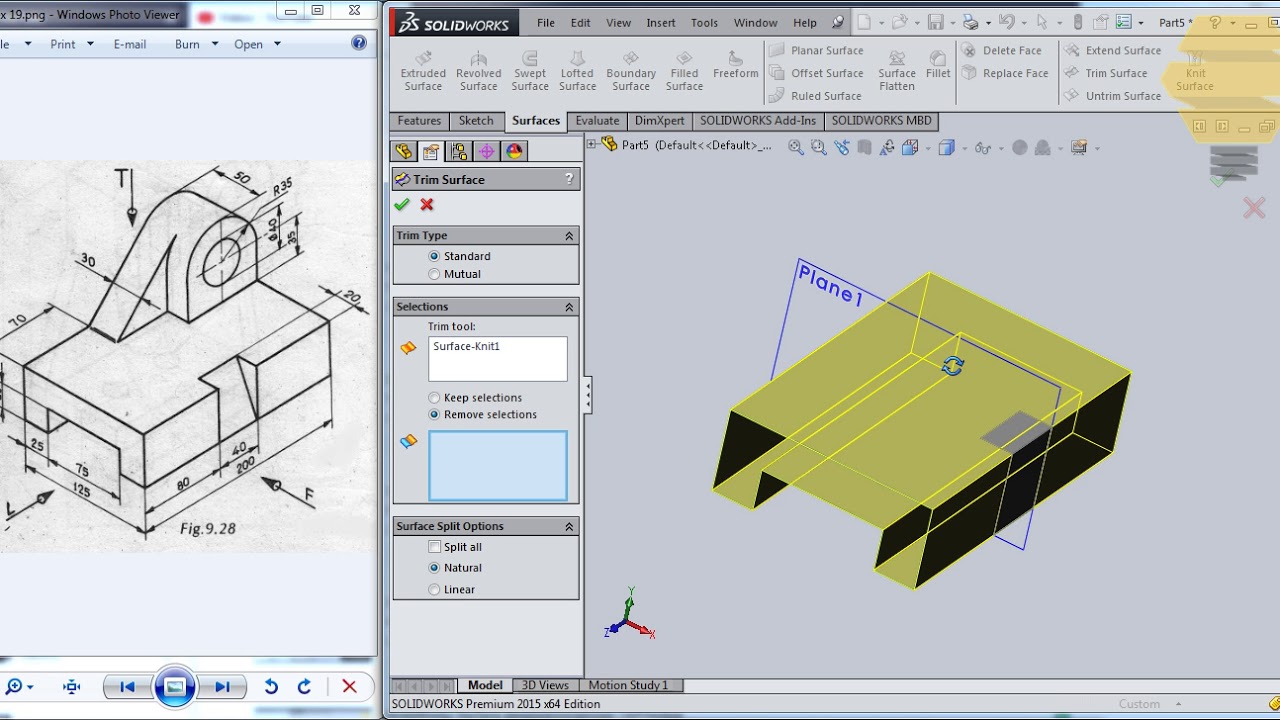This screenshot has width=1280, height=720.
Task: Select the Natural split option
Action: click(x=455, y=568)
